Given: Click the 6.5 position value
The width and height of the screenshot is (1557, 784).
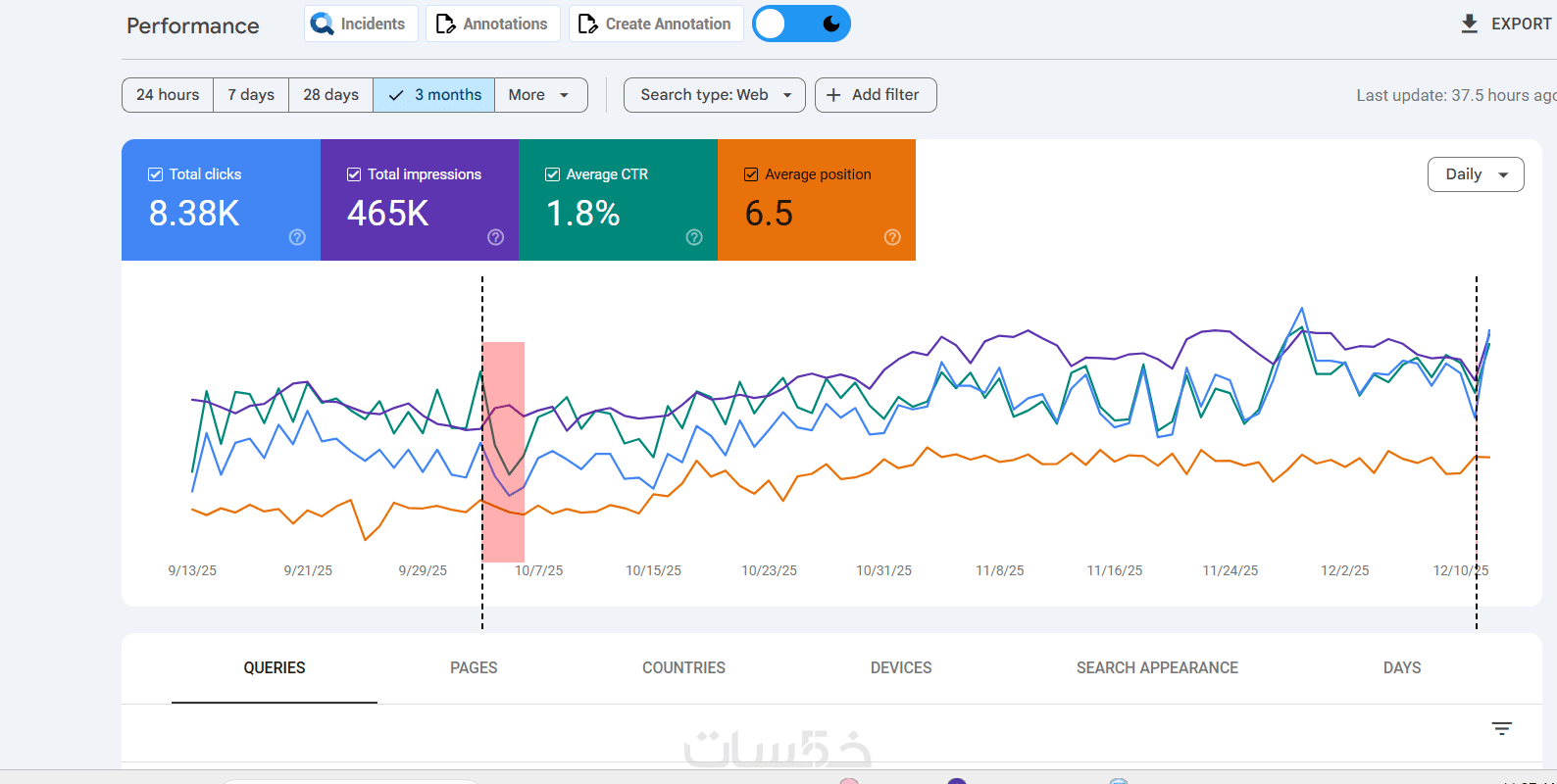Looking at the screenshot, I should pyautogui.click(x=769, y=213).
